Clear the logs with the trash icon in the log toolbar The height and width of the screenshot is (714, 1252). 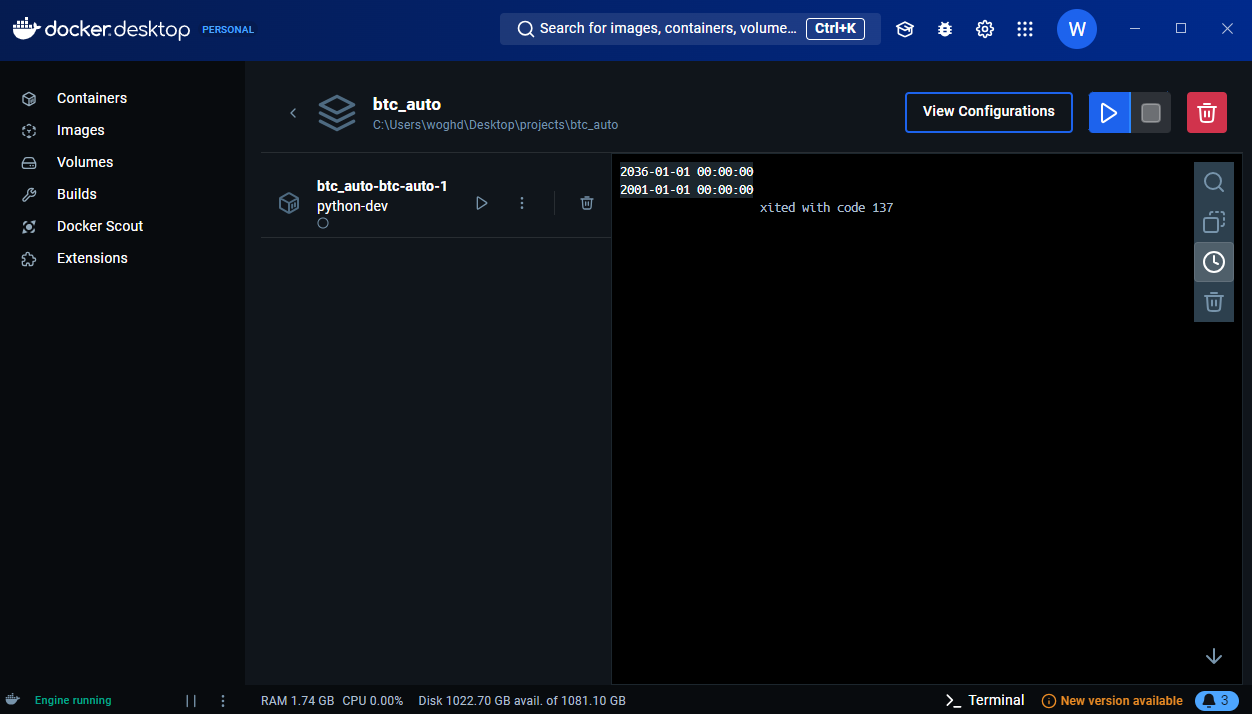[1214, 302]
